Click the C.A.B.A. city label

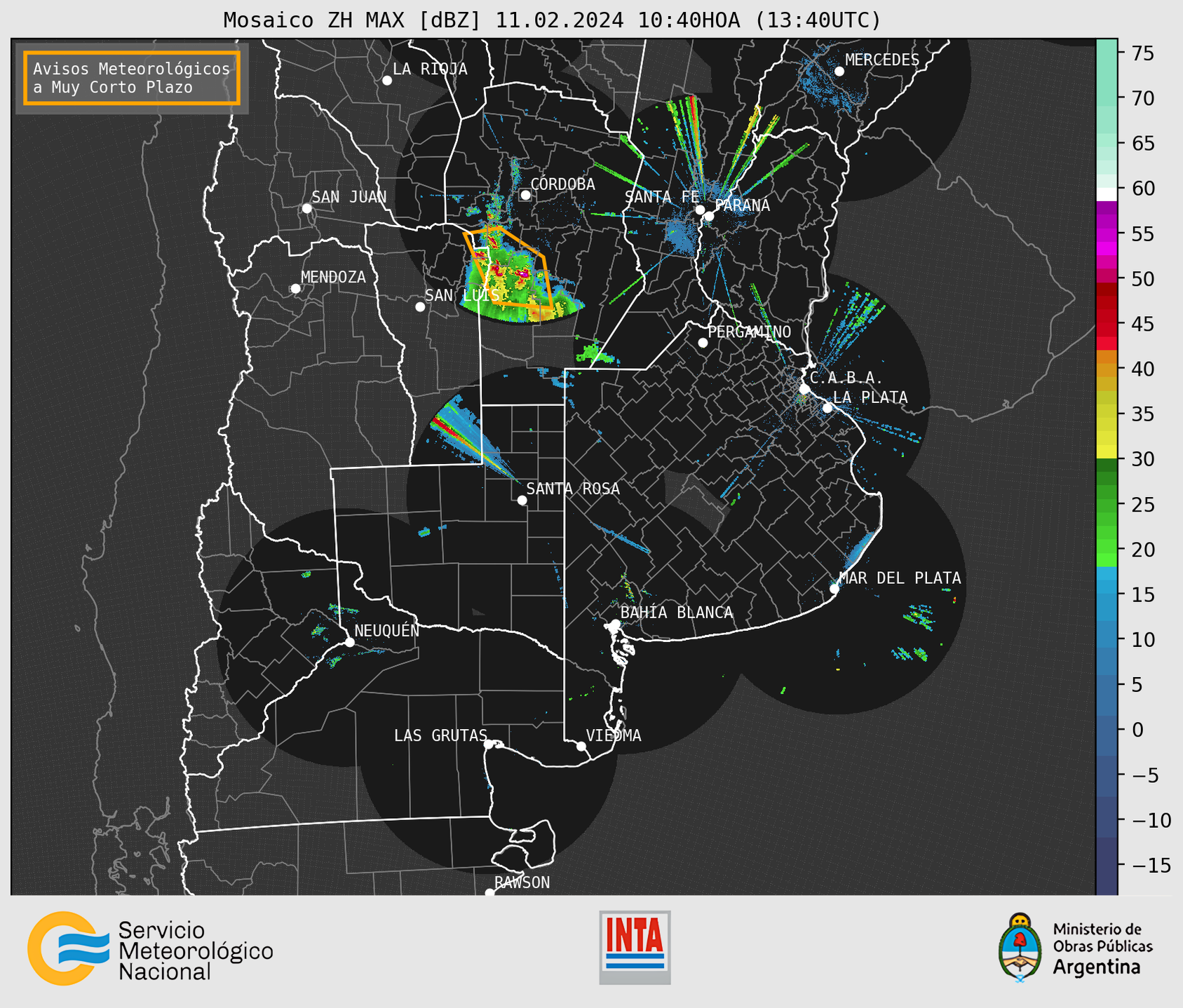click(846, 378)
